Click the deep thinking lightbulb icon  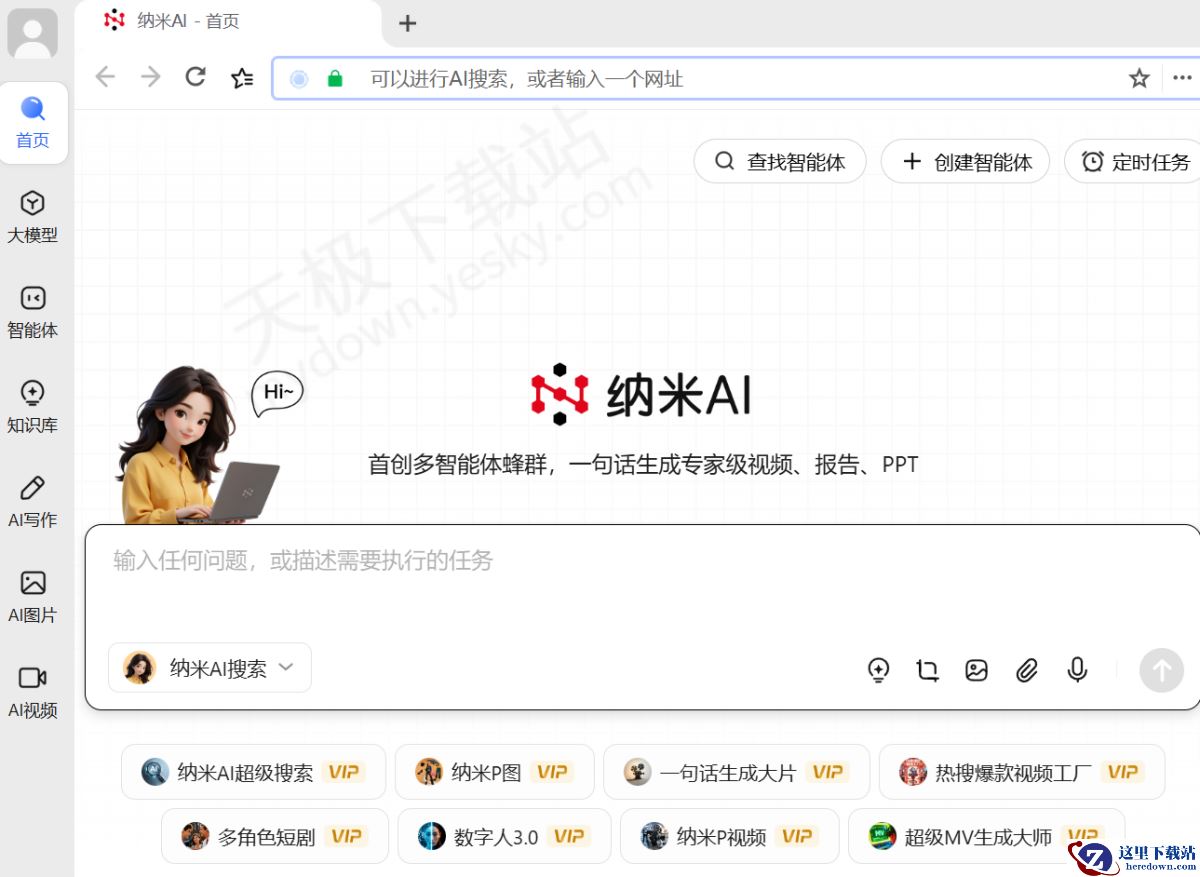click(x=878, y=670)
